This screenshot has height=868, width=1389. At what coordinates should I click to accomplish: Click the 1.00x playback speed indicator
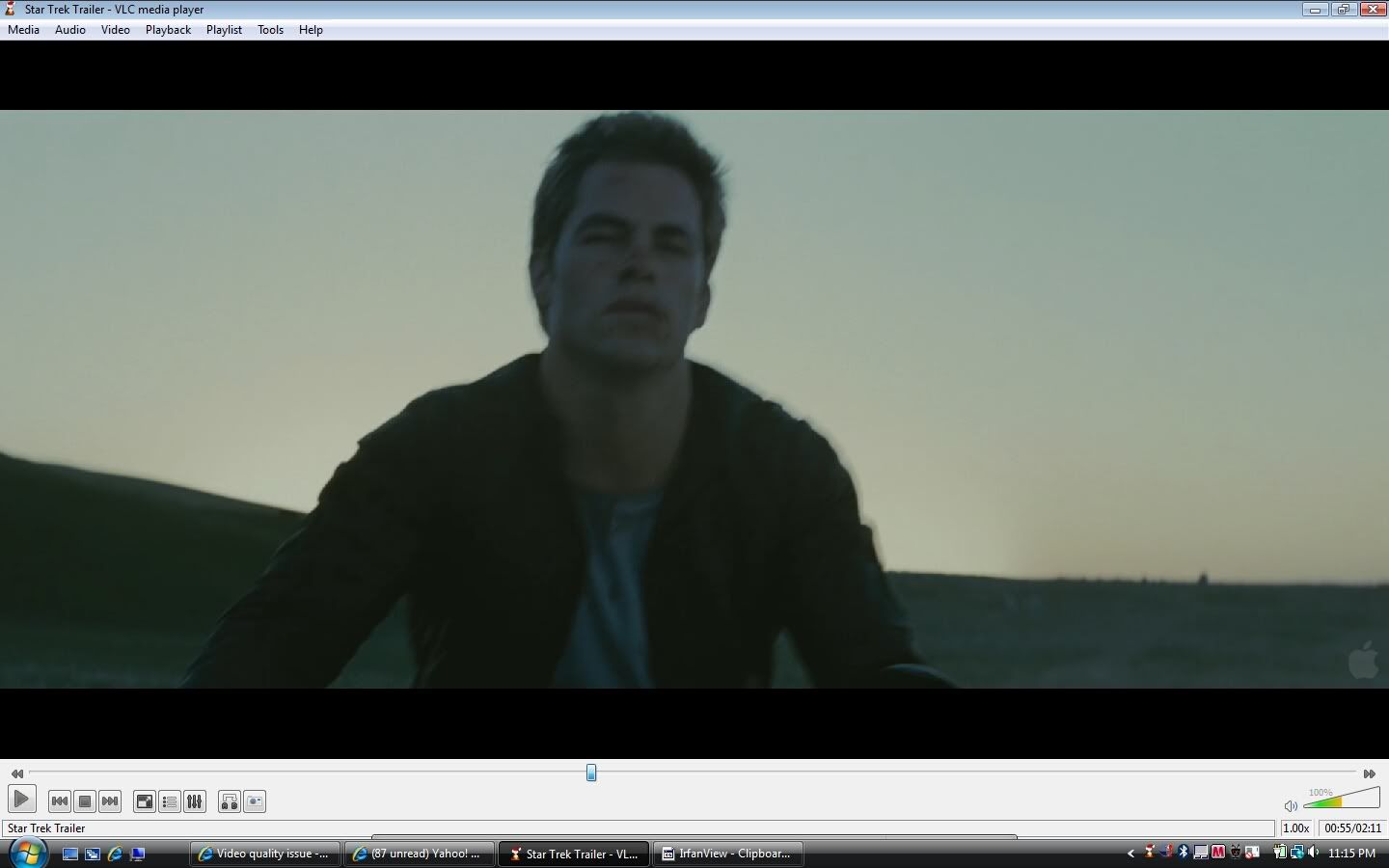(1296, 828)
